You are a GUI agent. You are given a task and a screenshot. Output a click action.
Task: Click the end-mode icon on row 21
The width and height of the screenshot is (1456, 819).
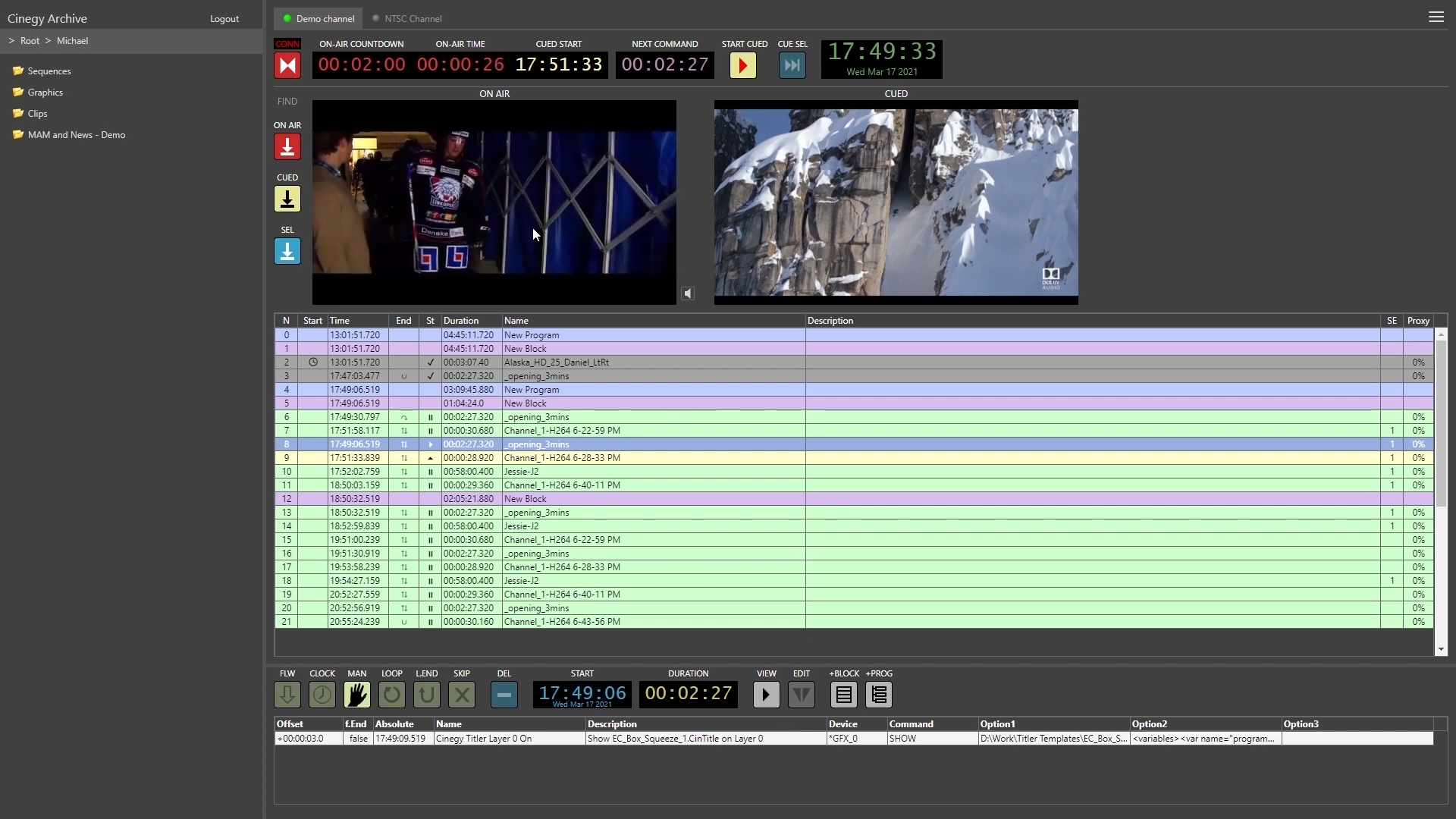404,622
